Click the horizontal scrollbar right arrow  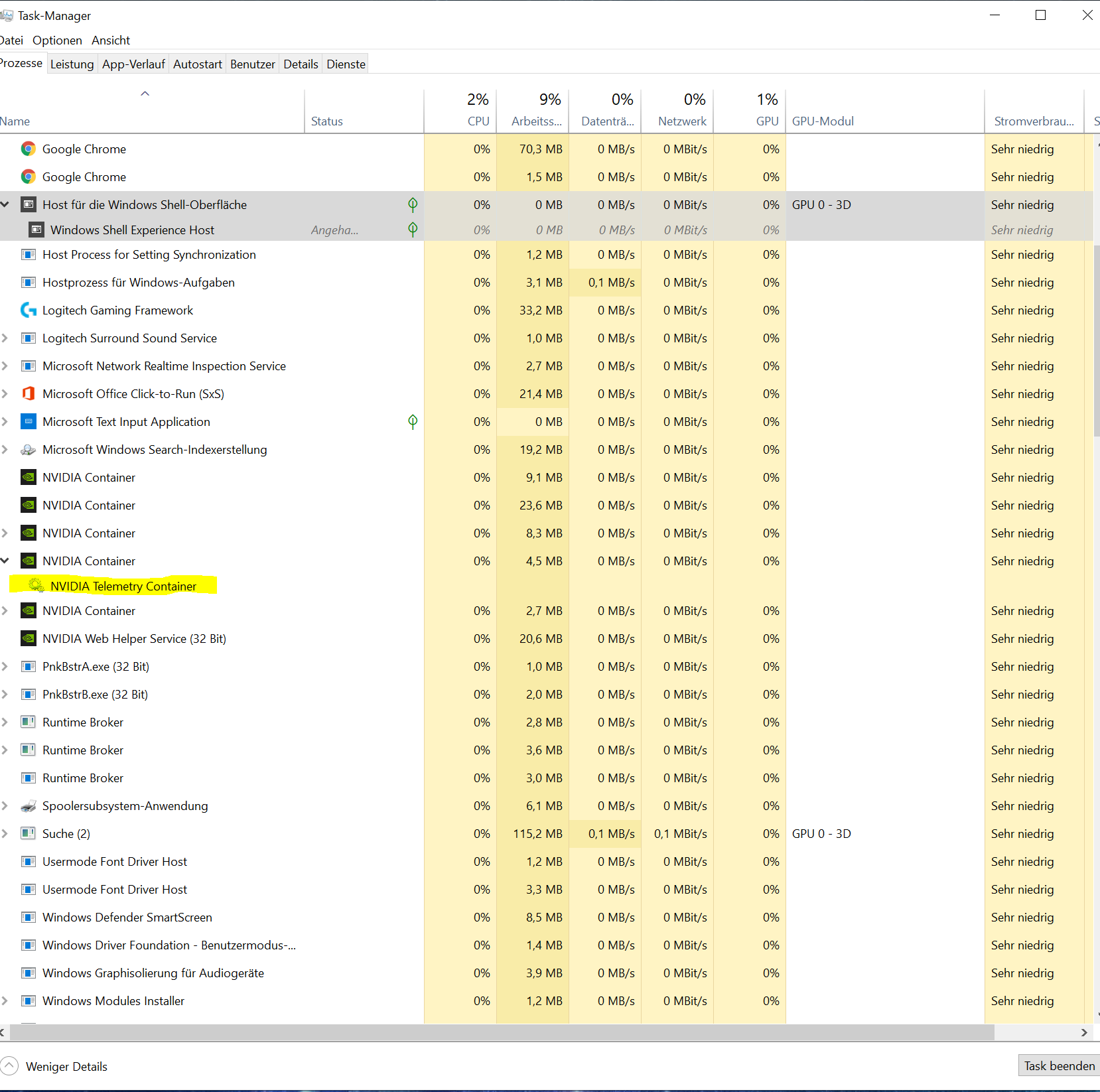coord(1084,1032)
